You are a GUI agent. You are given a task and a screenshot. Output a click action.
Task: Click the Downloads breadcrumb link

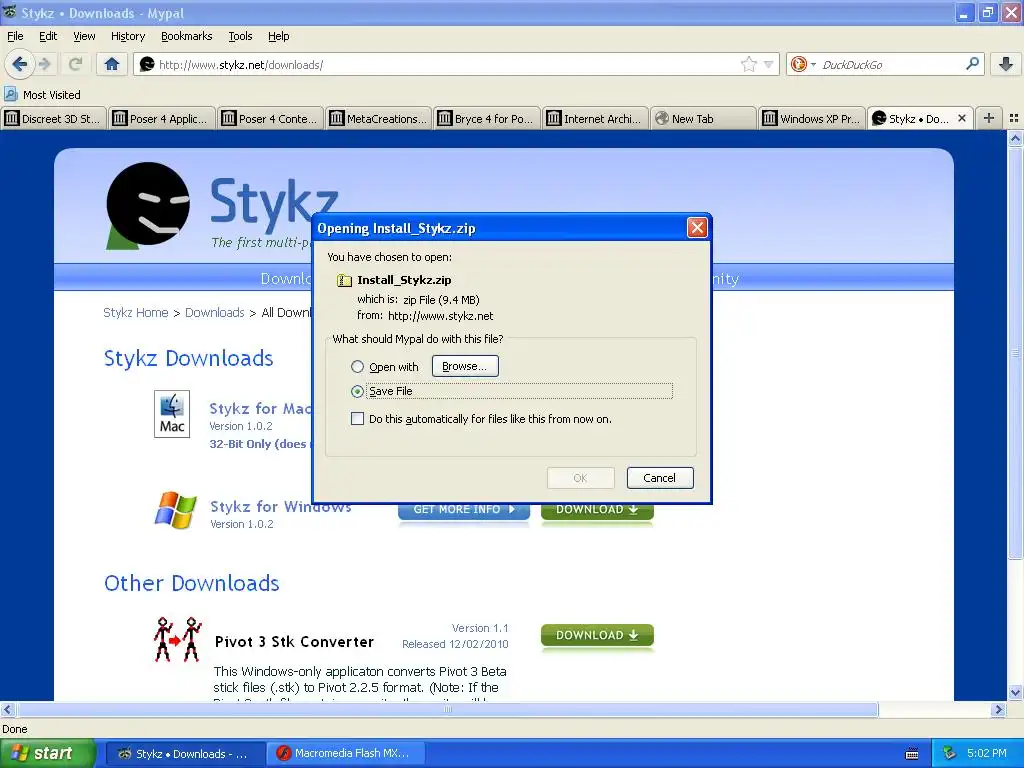coord(215,313)
